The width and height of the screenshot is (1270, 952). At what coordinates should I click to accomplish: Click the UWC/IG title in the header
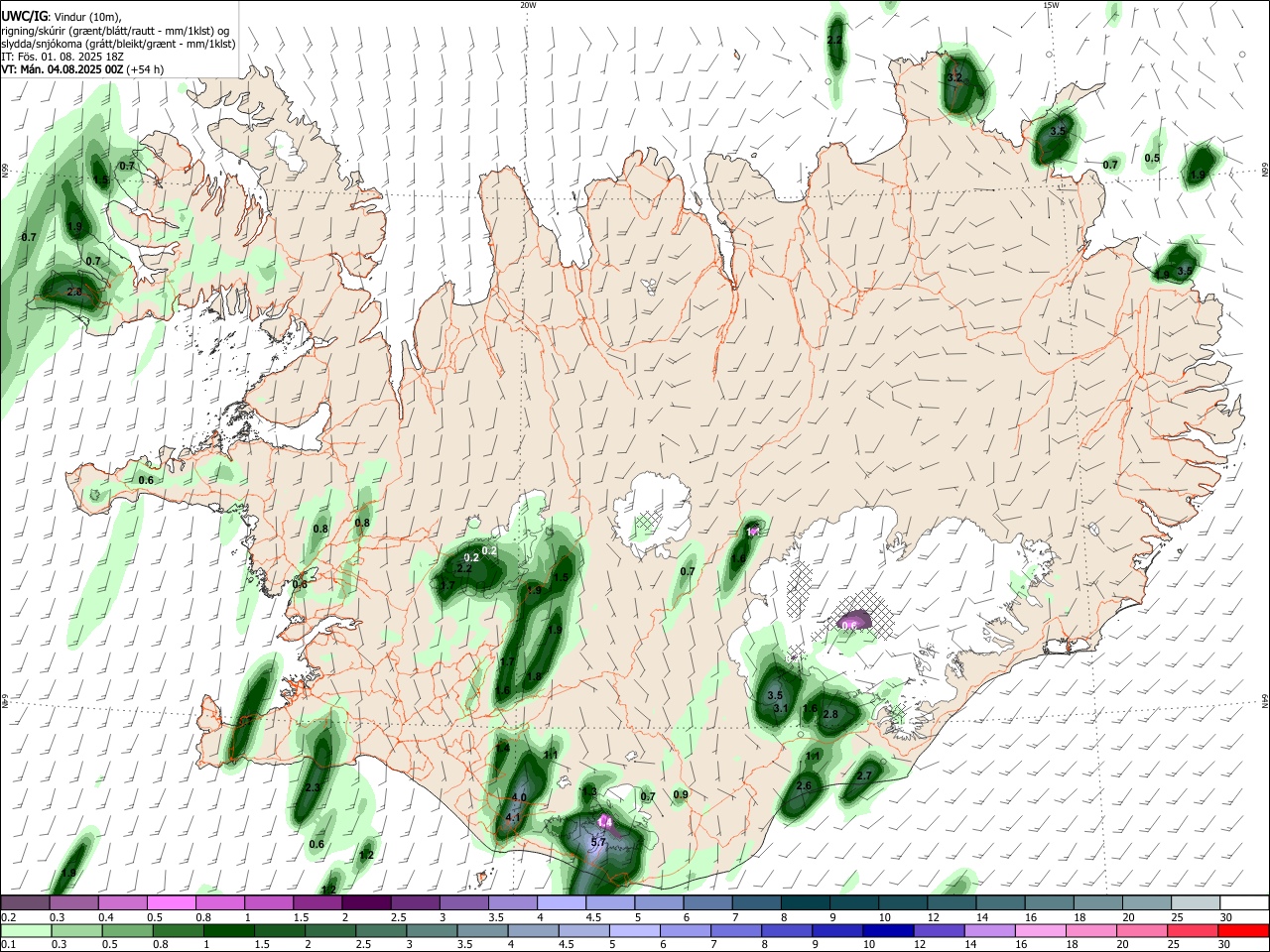[24, 16]
